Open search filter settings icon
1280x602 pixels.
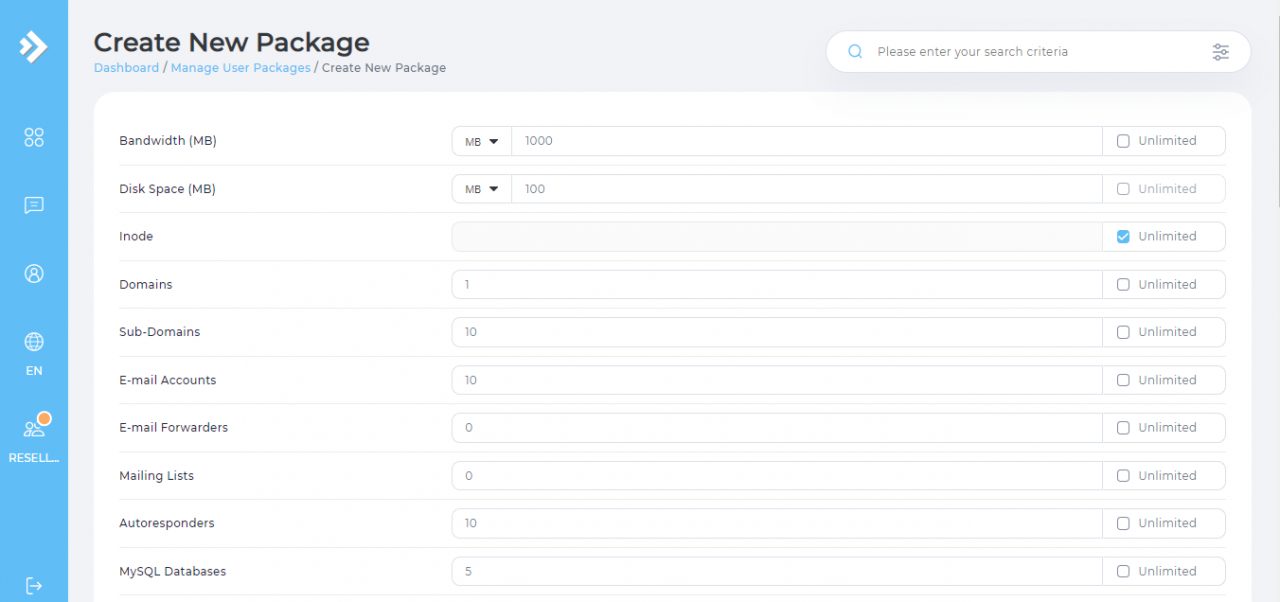1220,52
